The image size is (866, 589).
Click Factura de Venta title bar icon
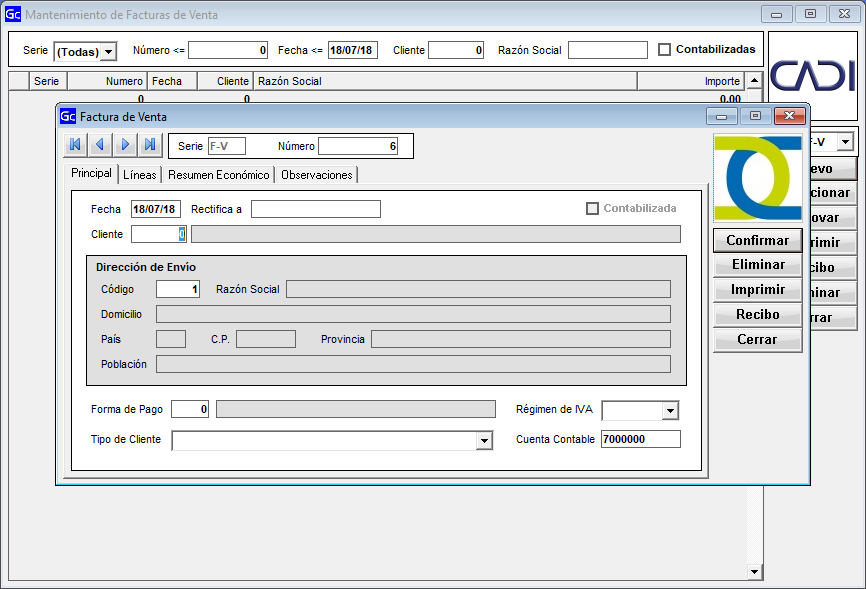coord(68,117)
